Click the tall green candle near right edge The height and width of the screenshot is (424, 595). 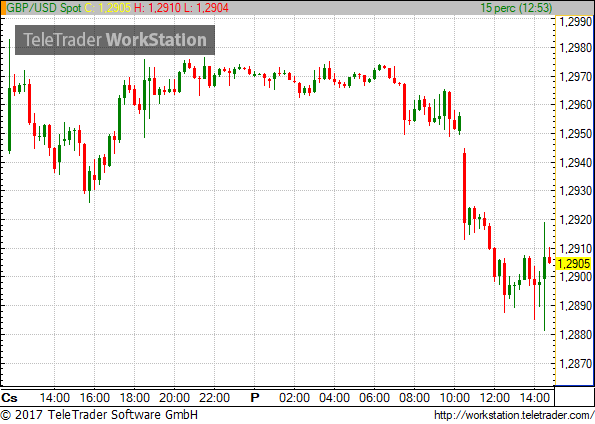coord(545,276)
